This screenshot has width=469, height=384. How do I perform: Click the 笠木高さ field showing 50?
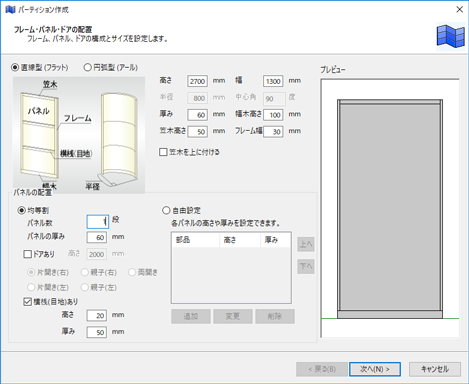tap(198, 131)
